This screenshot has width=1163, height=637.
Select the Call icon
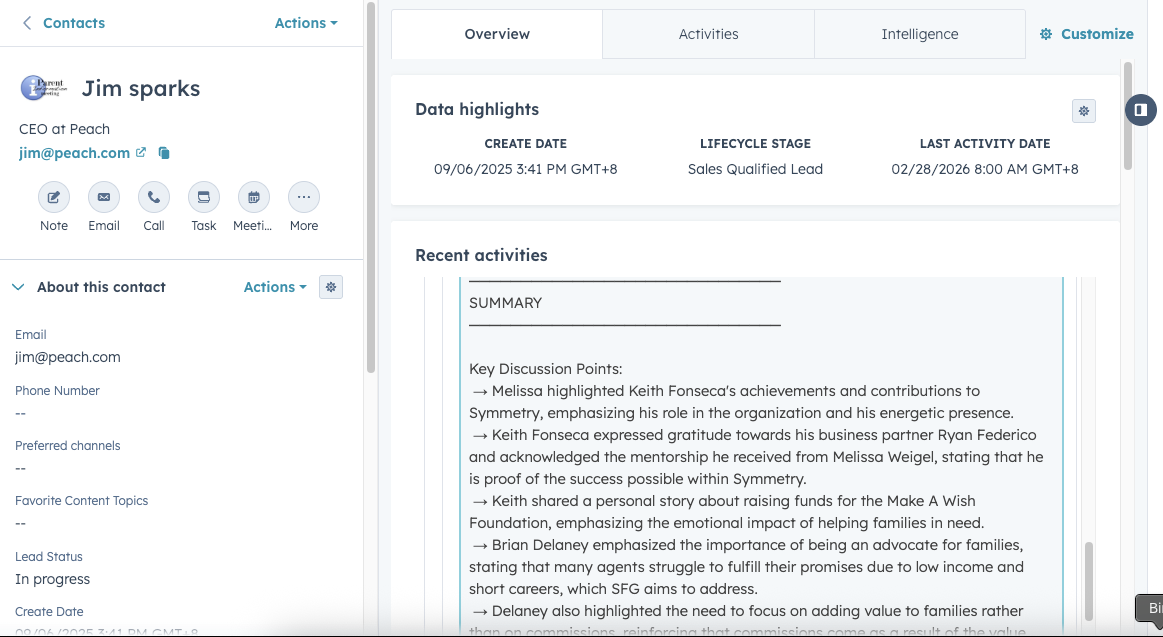coord(153,197)
